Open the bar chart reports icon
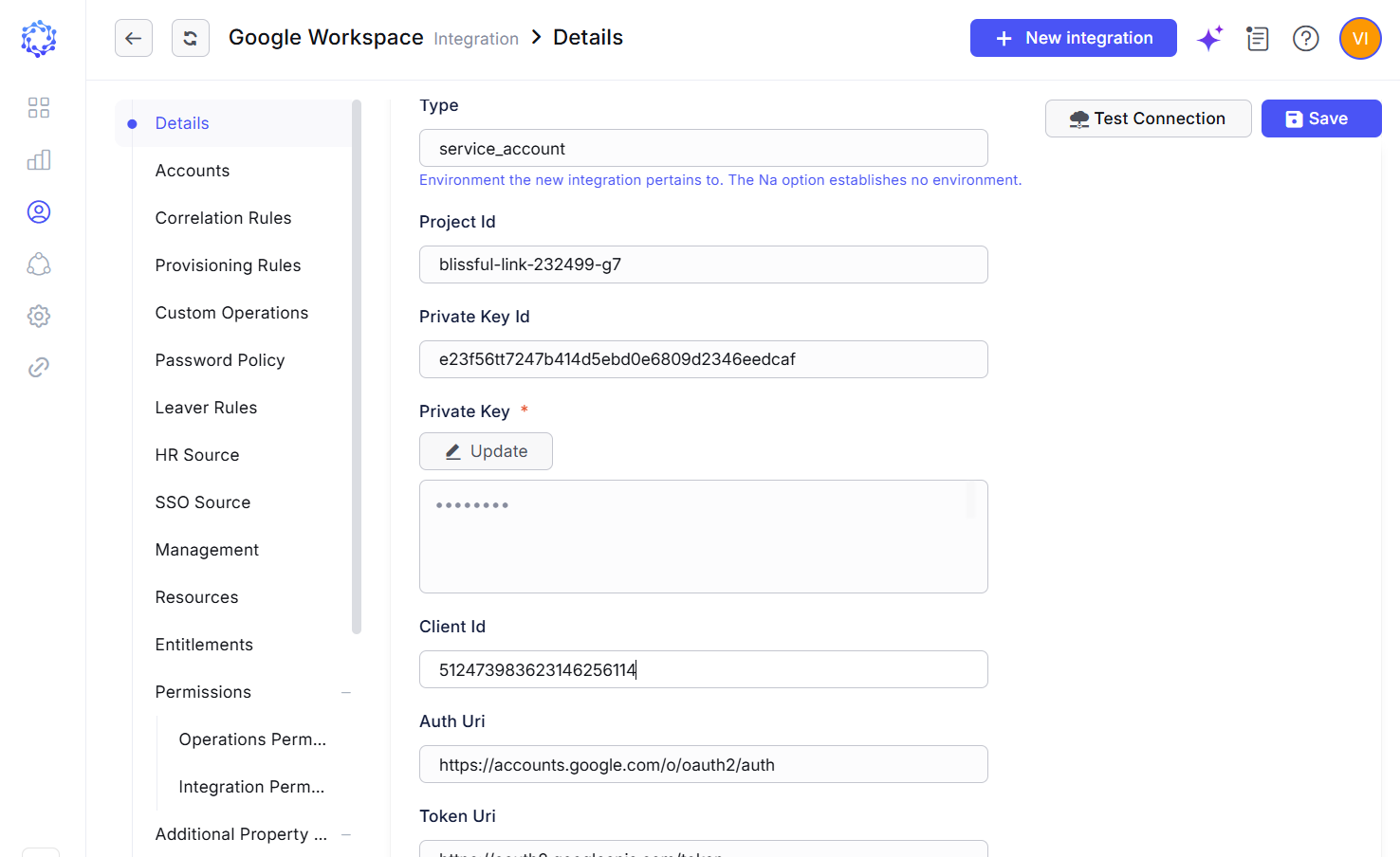Image resolution: width=1400 pixels, height=857 pixels. (39, 159)
